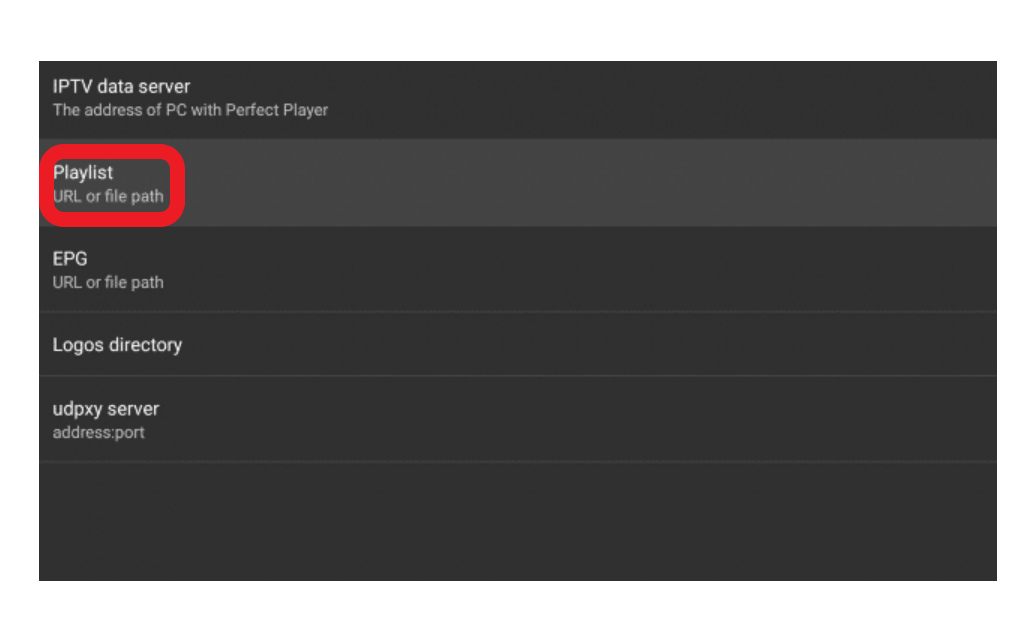Image resolution: width=1035 pixels, height=642 pixels.
Task: Open the EPG setting
Action: coord(517,269)
